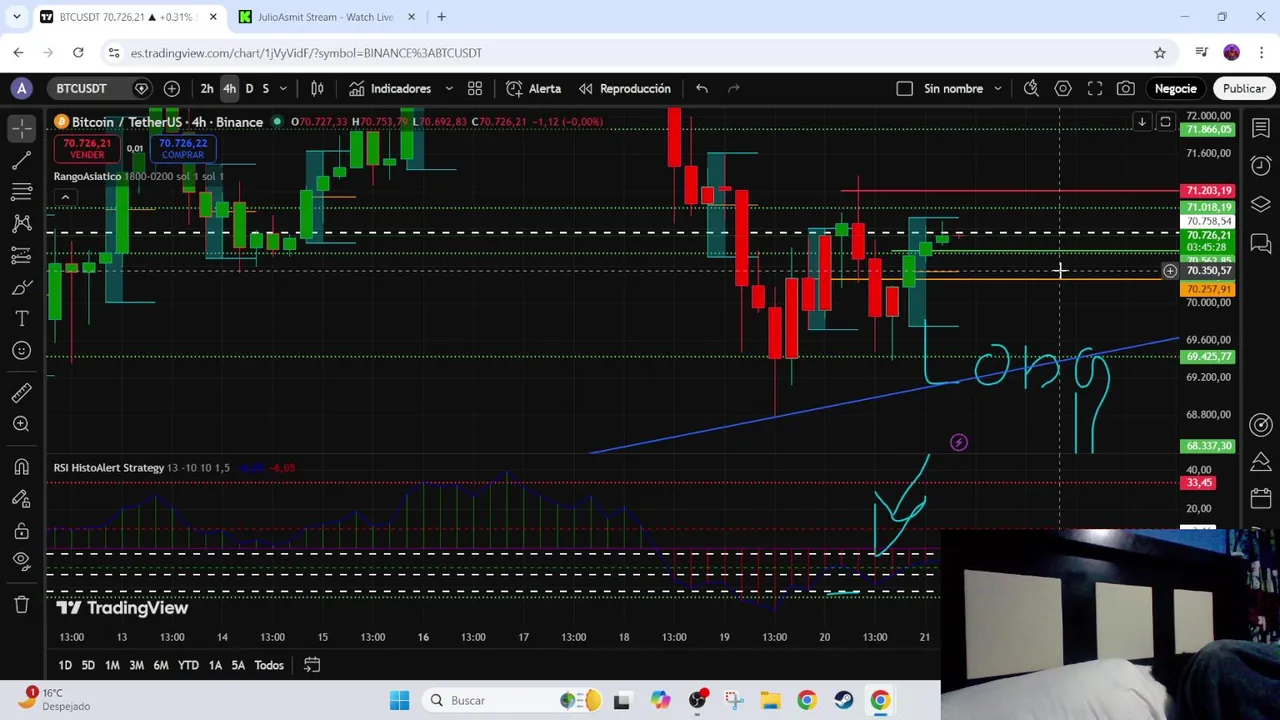Enter fullscreen mode
1280x720 pixels.
pos(1095,89)
